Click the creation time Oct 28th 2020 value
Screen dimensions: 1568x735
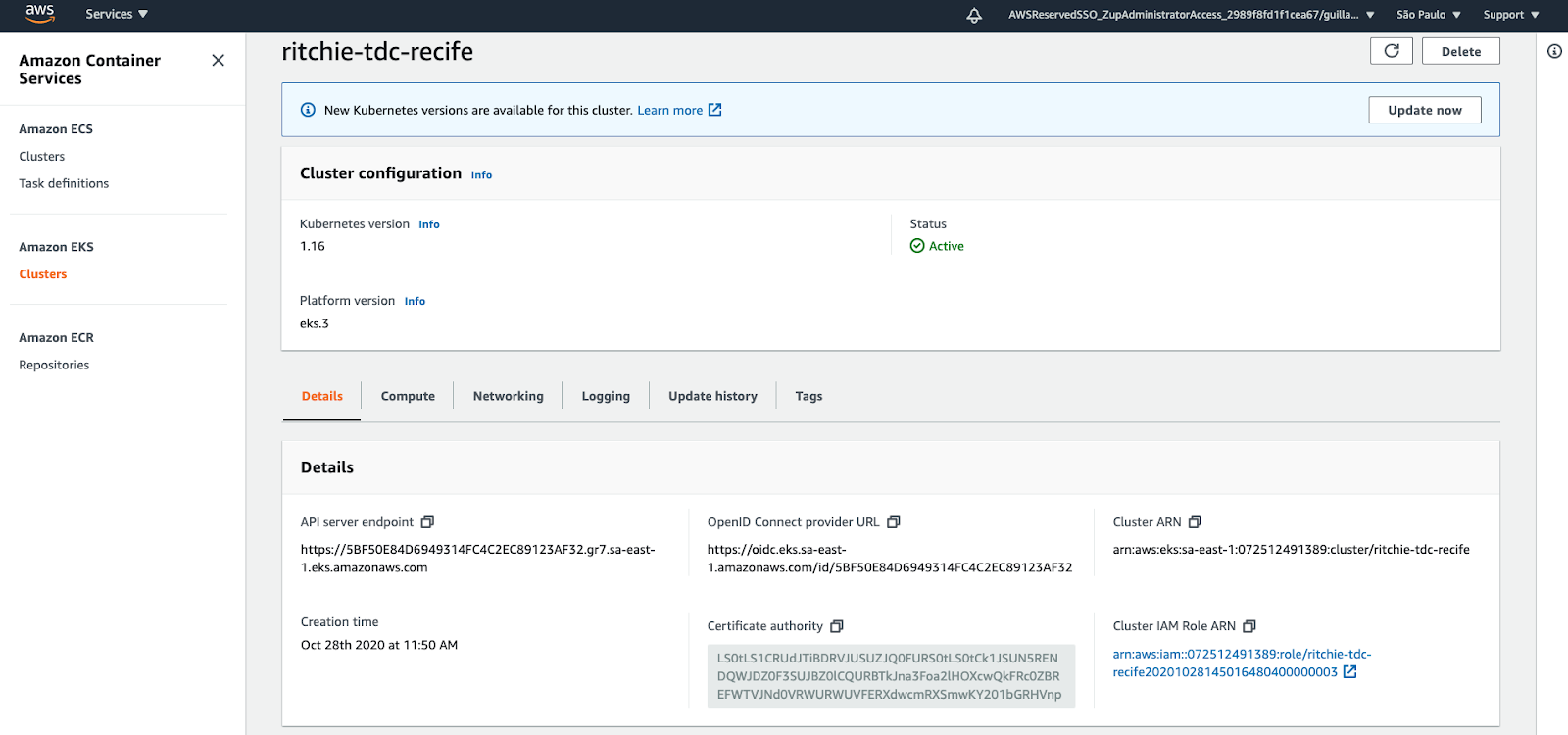(x=379, y=645)
